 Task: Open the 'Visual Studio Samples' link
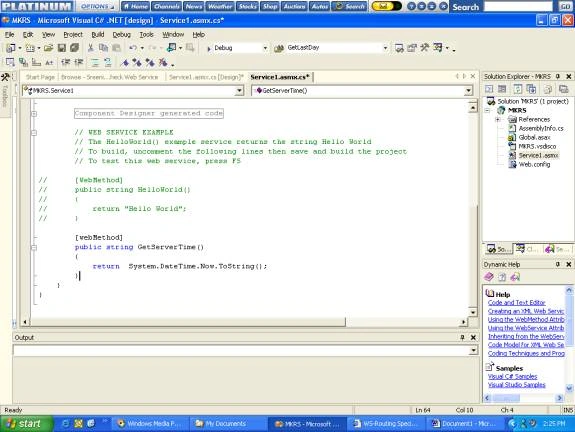[516, 385]
